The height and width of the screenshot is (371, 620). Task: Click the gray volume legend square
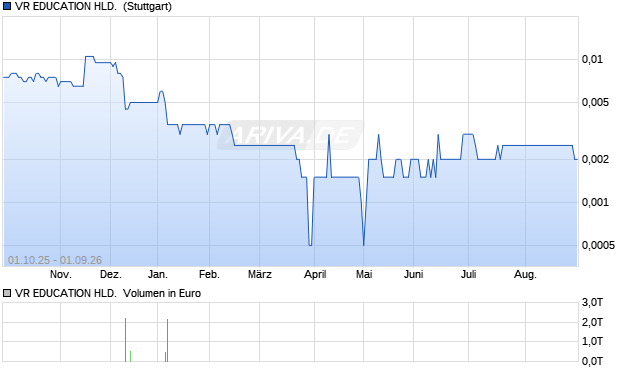[7, 293]
